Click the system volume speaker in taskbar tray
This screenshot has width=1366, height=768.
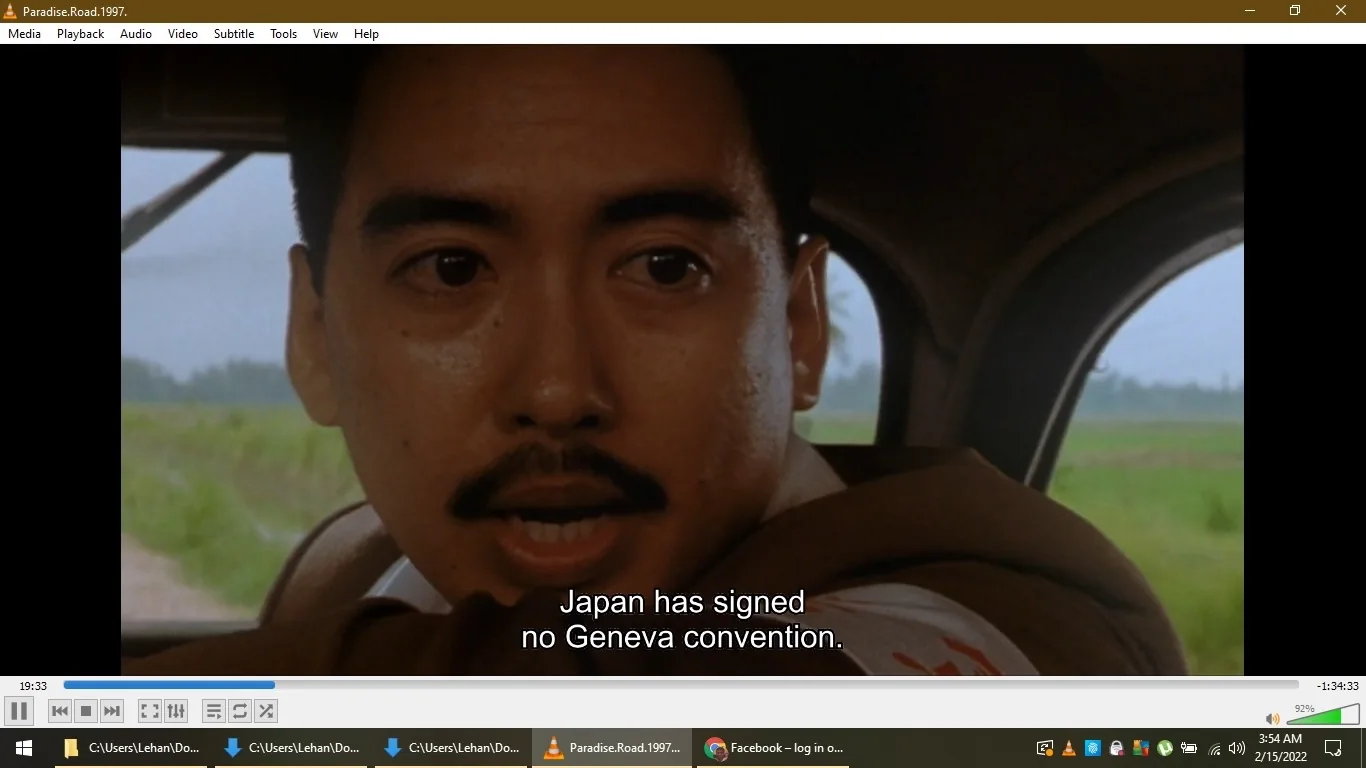click(x=1237, y=748)
